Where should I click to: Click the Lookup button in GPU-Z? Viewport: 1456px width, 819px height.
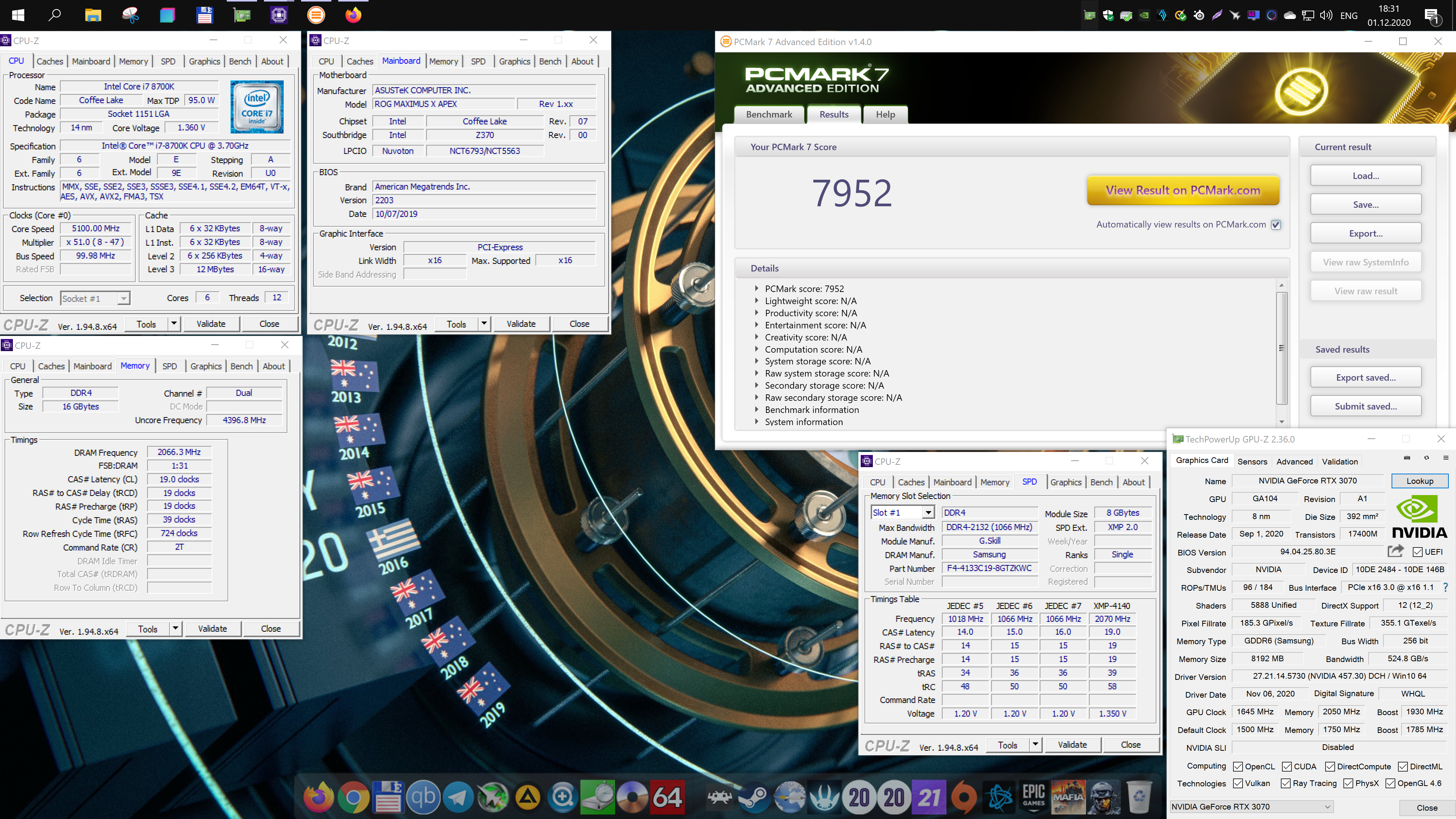point(1419,481)
